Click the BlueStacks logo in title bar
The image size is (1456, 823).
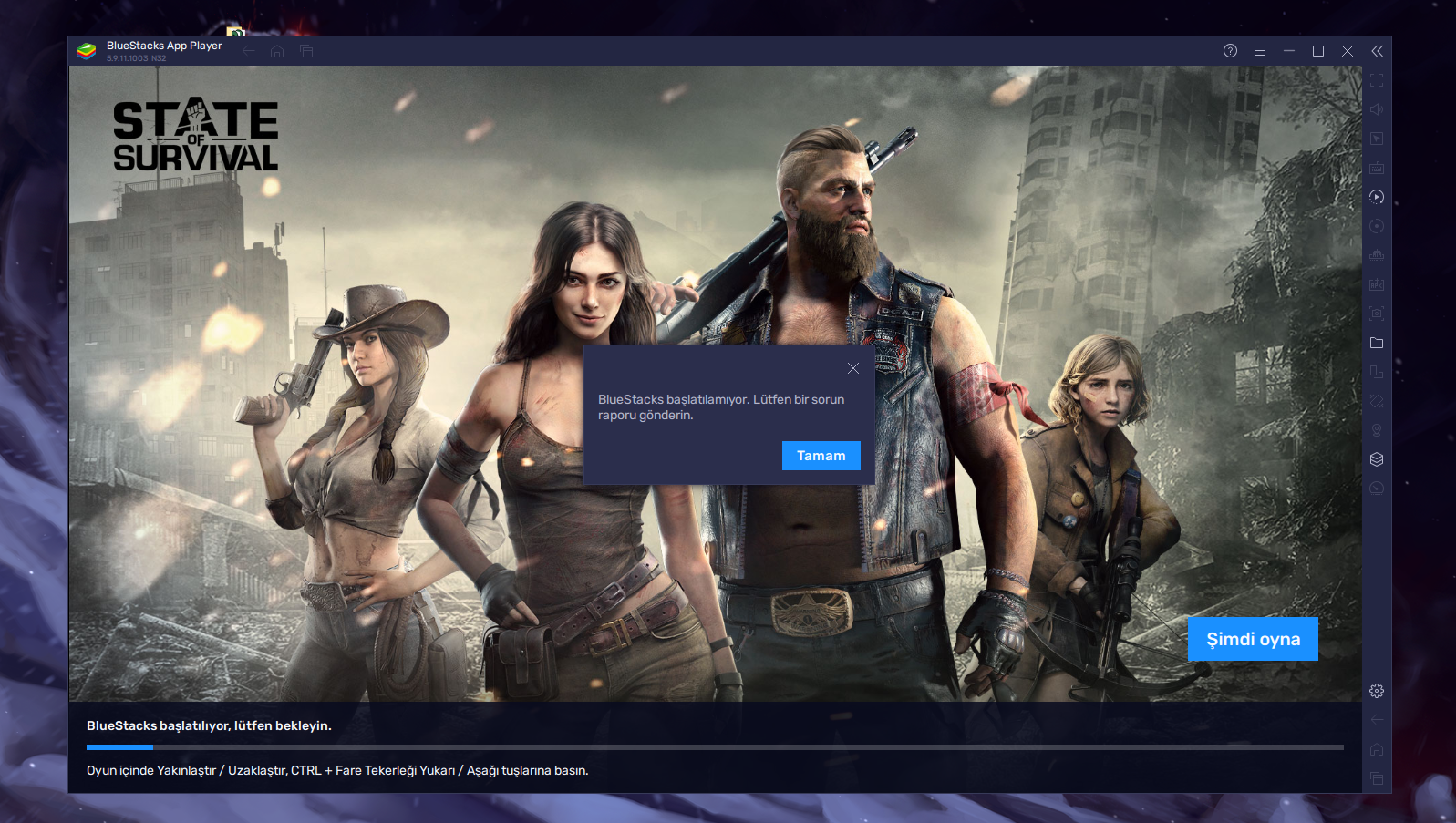pyautogui.click(x=87, y=51)
